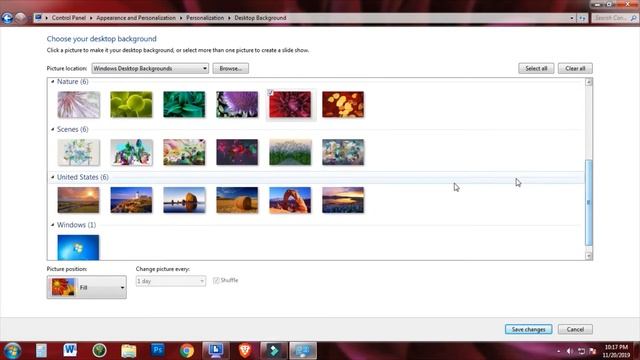This screenshot has width=640, height=360.
Task: Click the Control Panel icon in address bar
Action: [38, 18]
